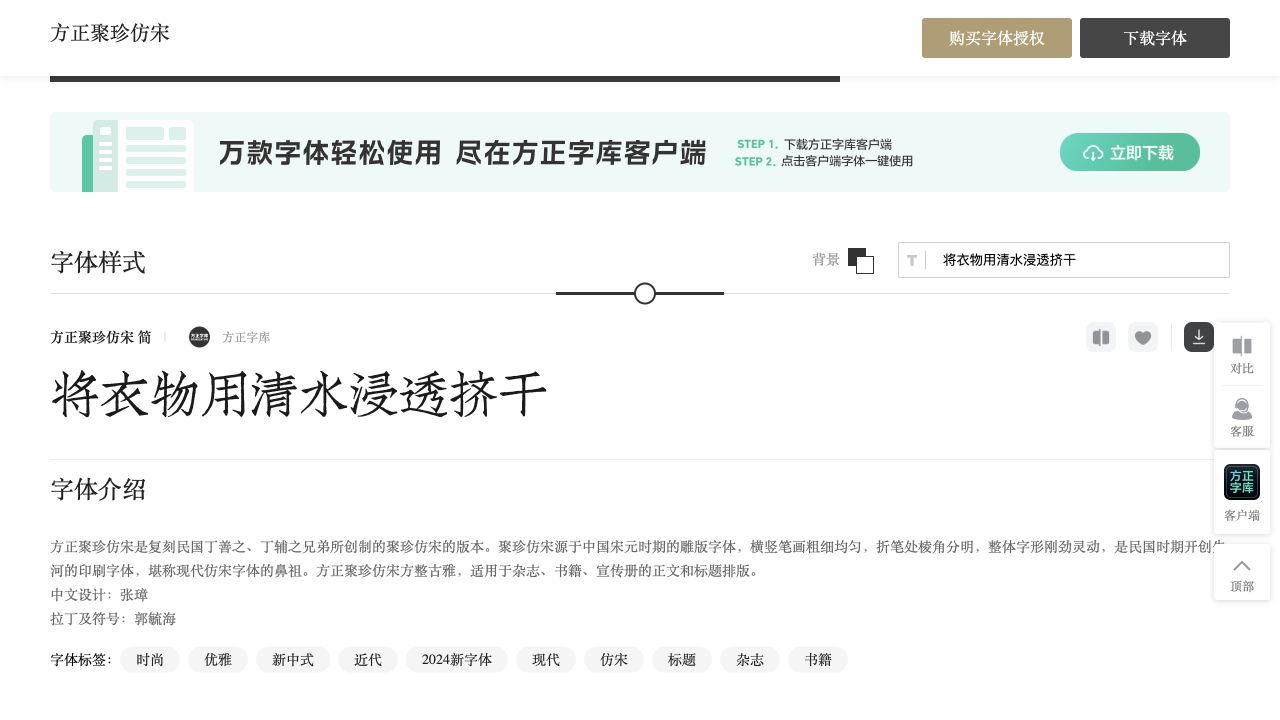
Task: Click the 拉丁及符号: 郭毓海 credit line
Action: tap(113, 619)
